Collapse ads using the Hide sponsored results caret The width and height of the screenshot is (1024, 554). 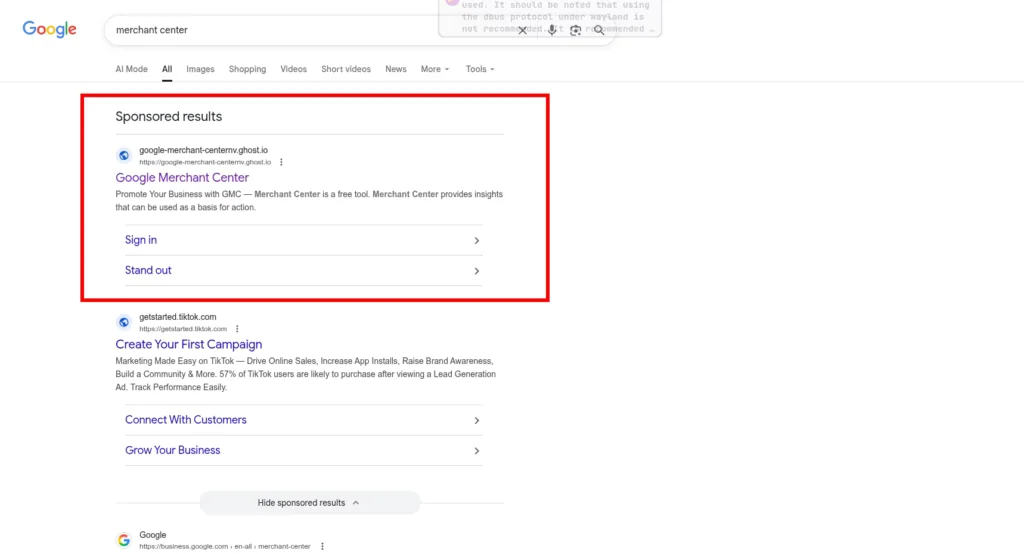356,503
